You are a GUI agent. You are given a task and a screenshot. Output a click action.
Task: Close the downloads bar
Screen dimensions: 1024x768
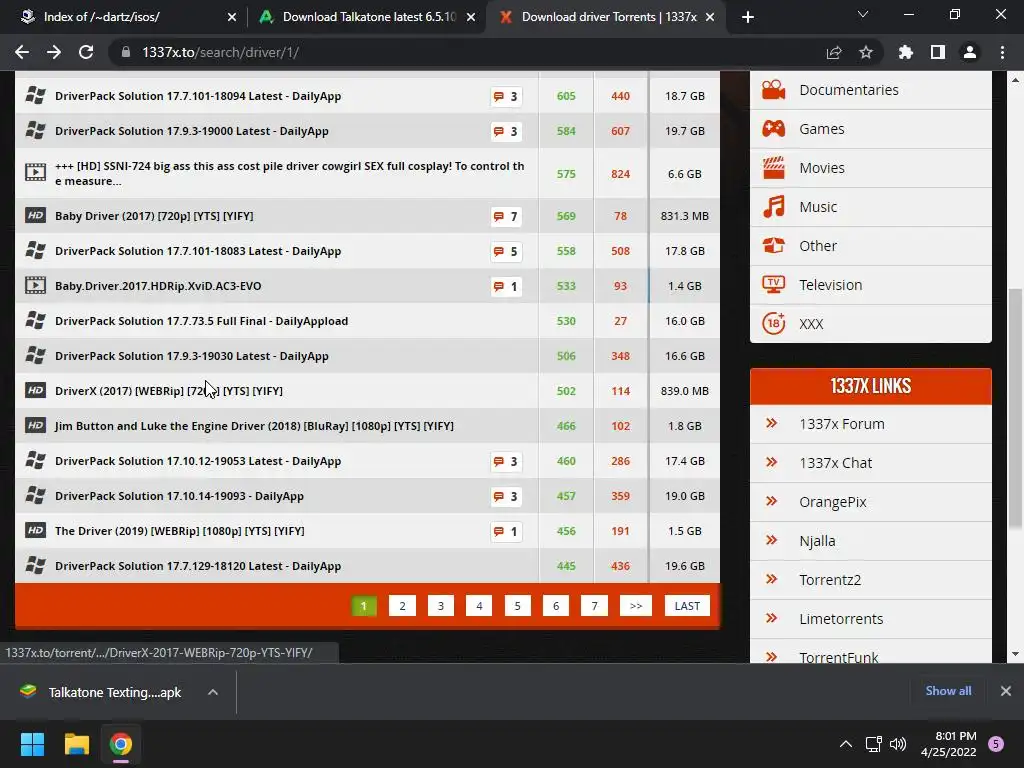1006,691
